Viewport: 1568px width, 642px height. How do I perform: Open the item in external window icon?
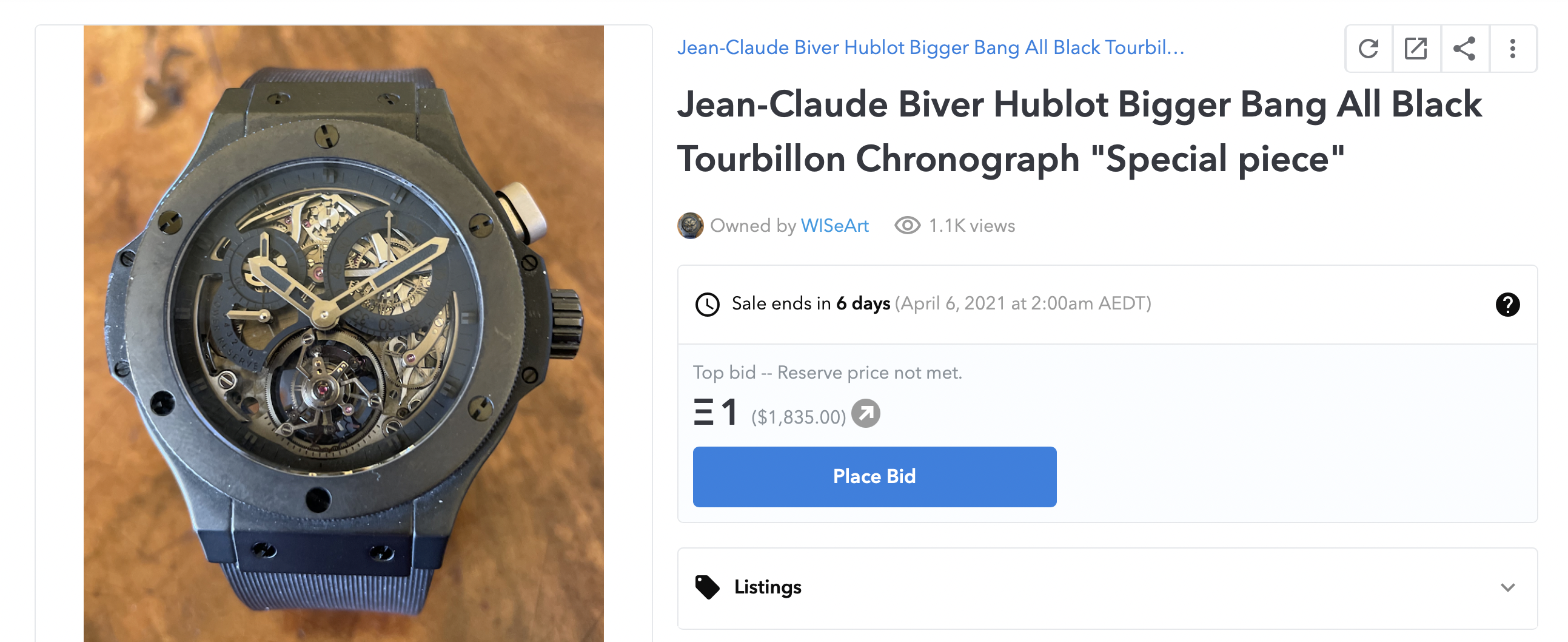coord(1416,49)
